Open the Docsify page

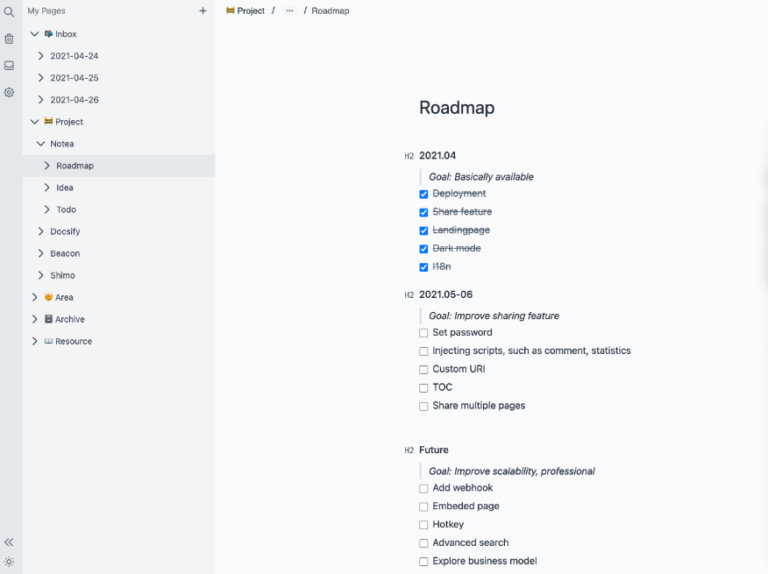click(x=65, y=232)
